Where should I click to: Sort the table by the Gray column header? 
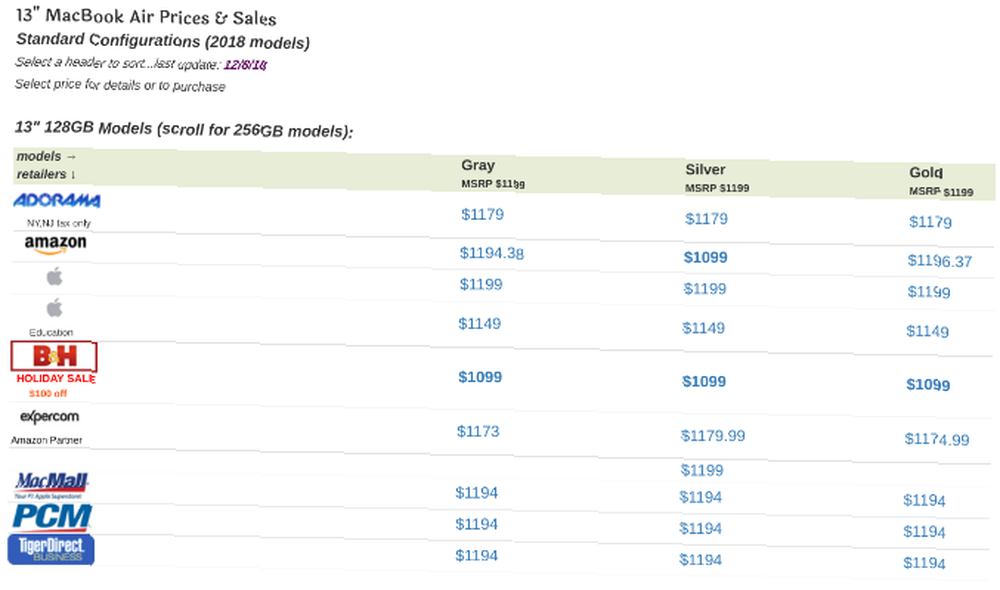478,165
